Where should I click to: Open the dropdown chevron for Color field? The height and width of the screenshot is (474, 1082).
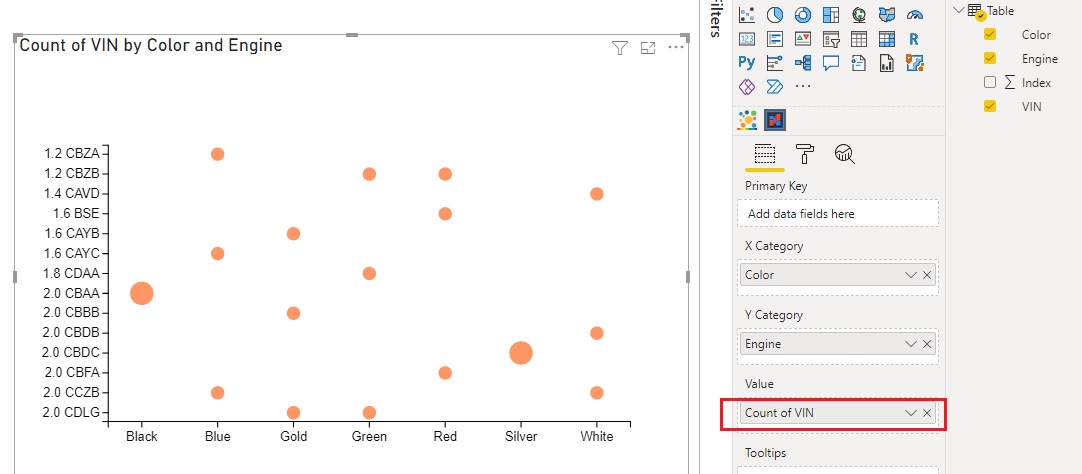pos(911,275)
